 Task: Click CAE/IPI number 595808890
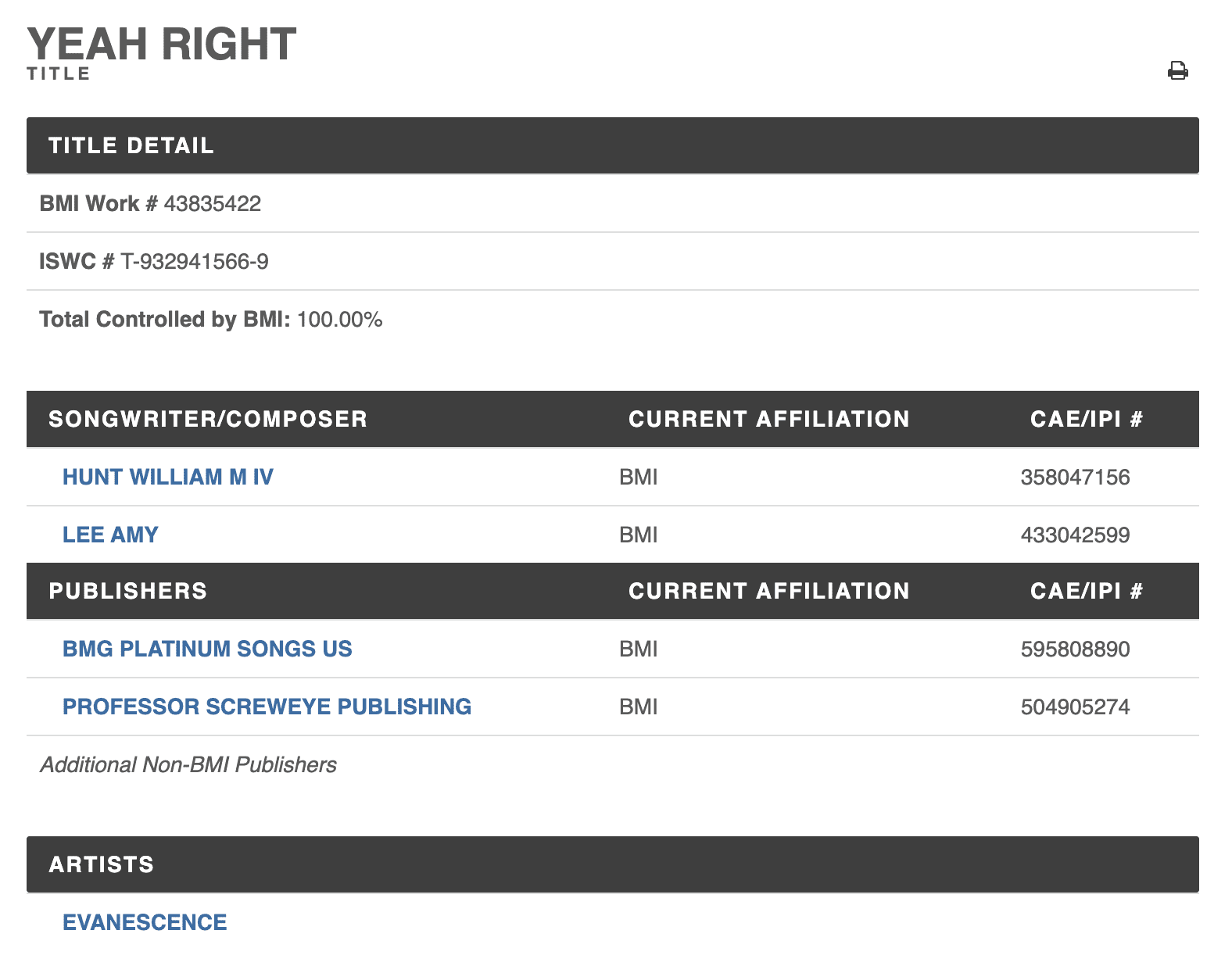click(1075, 649)
